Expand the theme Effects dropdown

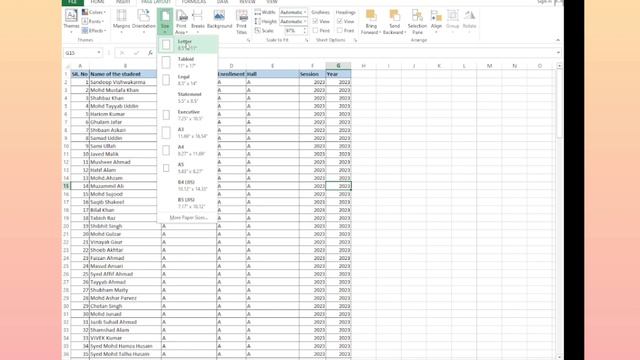(x=94, y=31)
